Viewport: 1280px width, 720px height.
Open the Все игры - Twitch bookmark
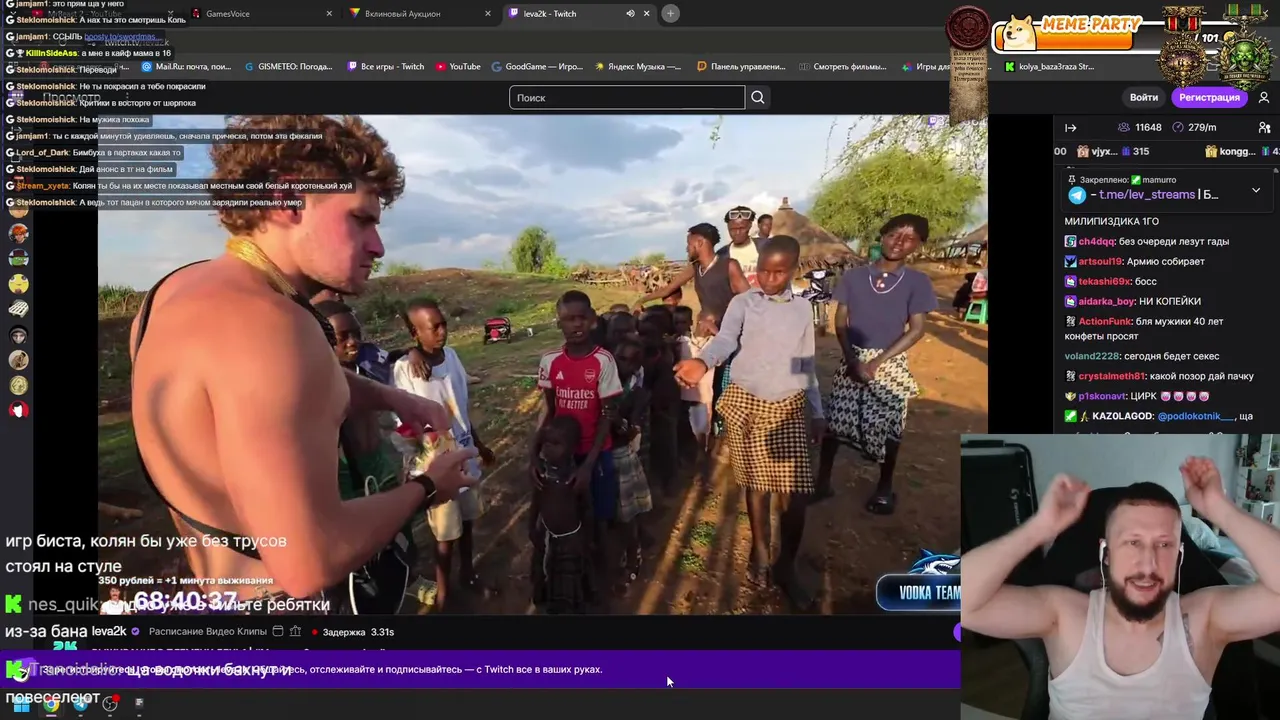[x=386, y=67]
